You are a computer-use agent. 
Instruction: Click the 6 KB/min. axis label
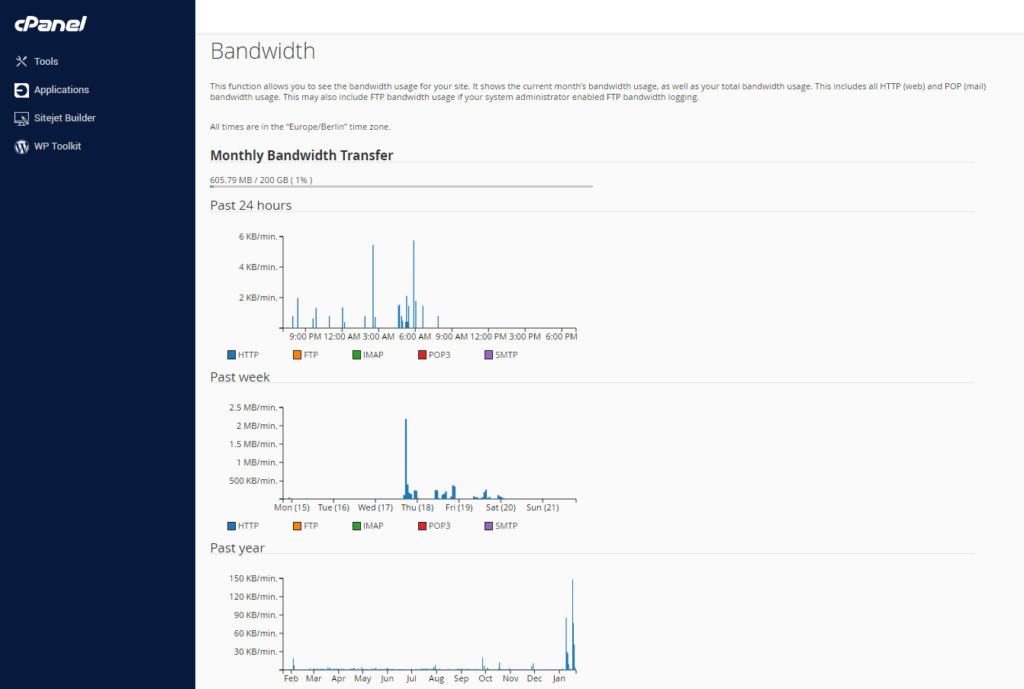[x=258, y=236]
